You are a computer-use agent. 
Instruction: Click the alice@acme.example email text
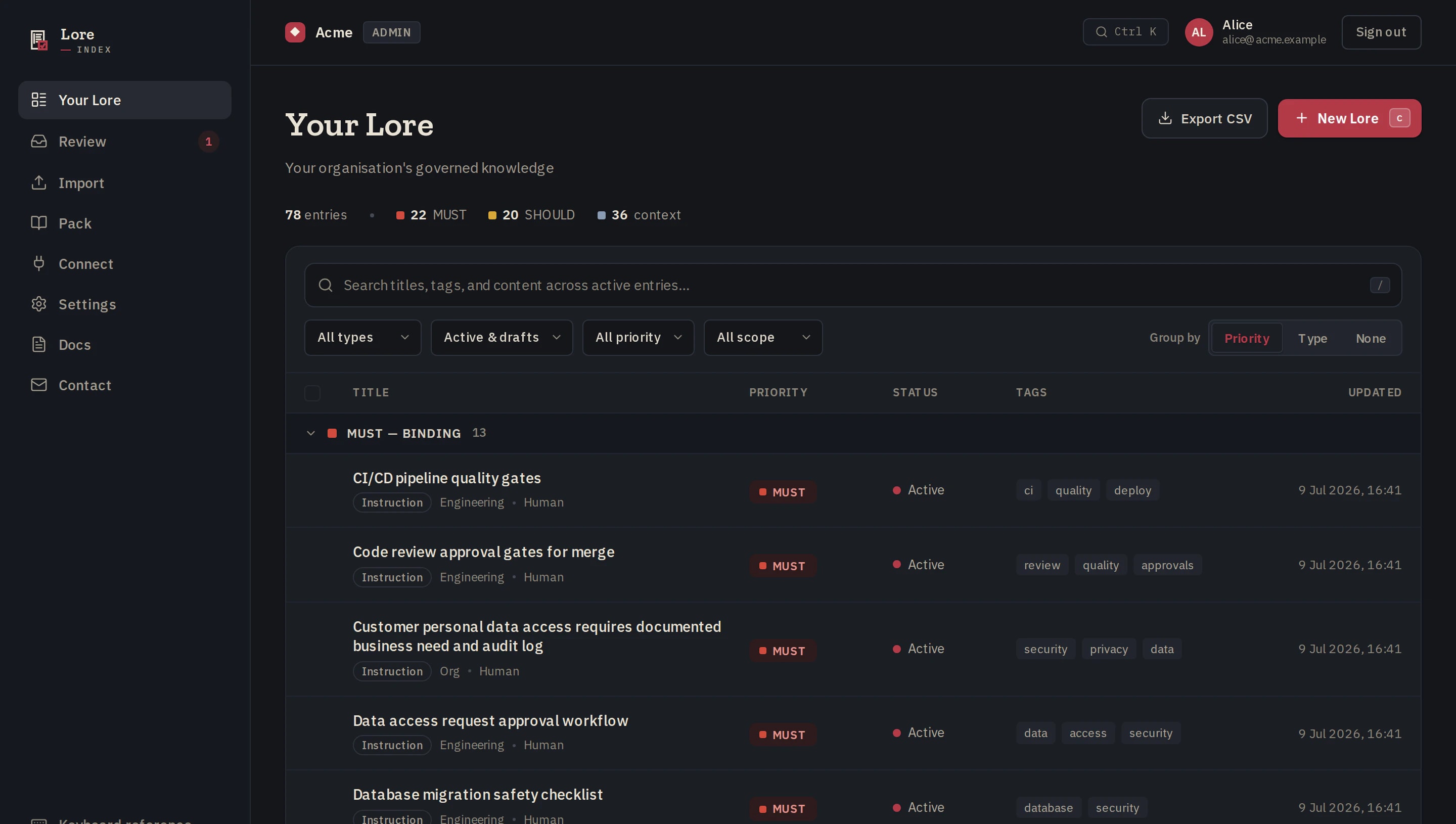tap(1274, 39)
